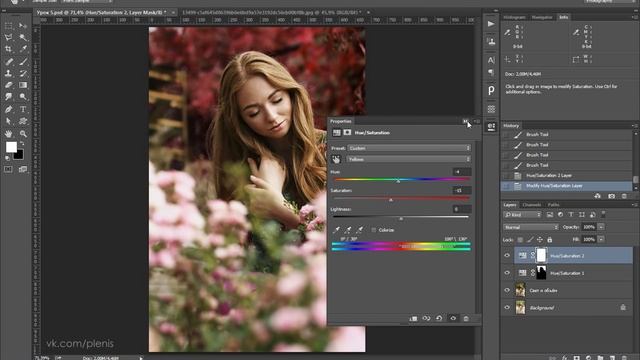This screenshot has width=640, height=360.
Task: Collapse the Properties panel with double arrows
Action: tap(465, 121)
